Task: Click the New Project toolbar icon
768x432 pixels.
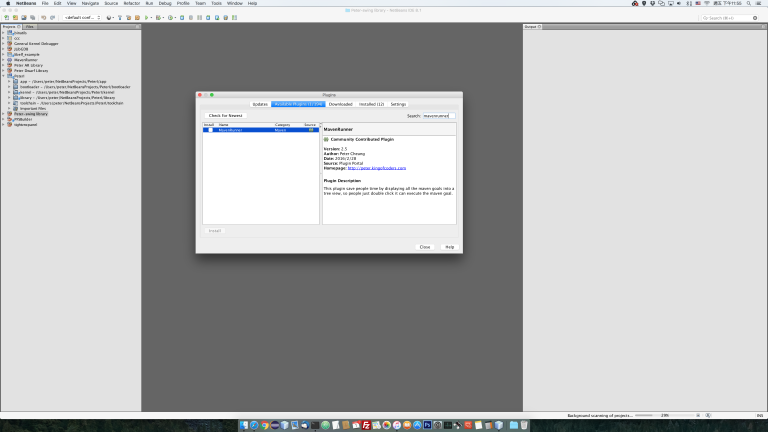Action: click(x=15, y=18)
